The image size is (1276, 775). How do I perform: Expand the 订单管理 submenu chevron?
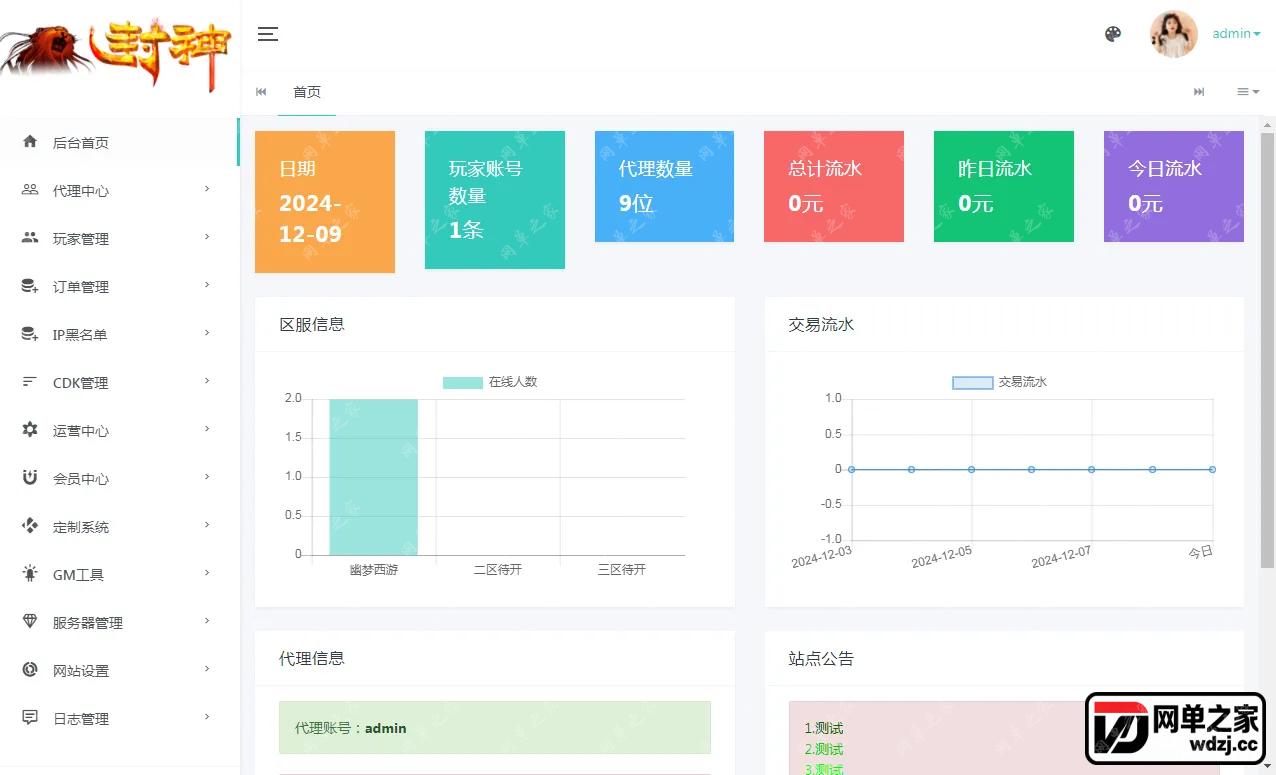point(207,285)
